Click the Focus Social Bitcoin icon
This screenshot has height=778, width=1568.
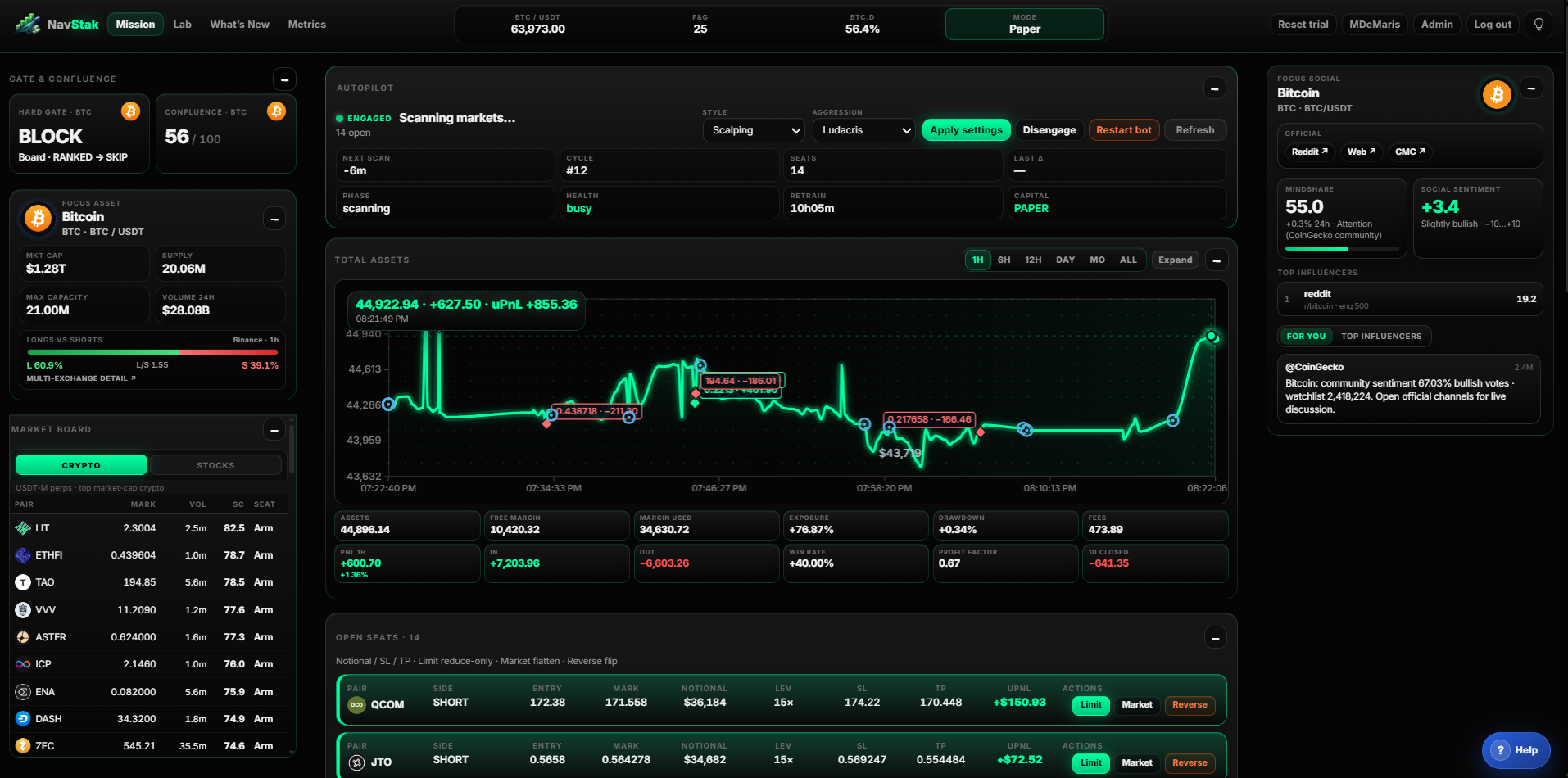(x=1497, y=95)
